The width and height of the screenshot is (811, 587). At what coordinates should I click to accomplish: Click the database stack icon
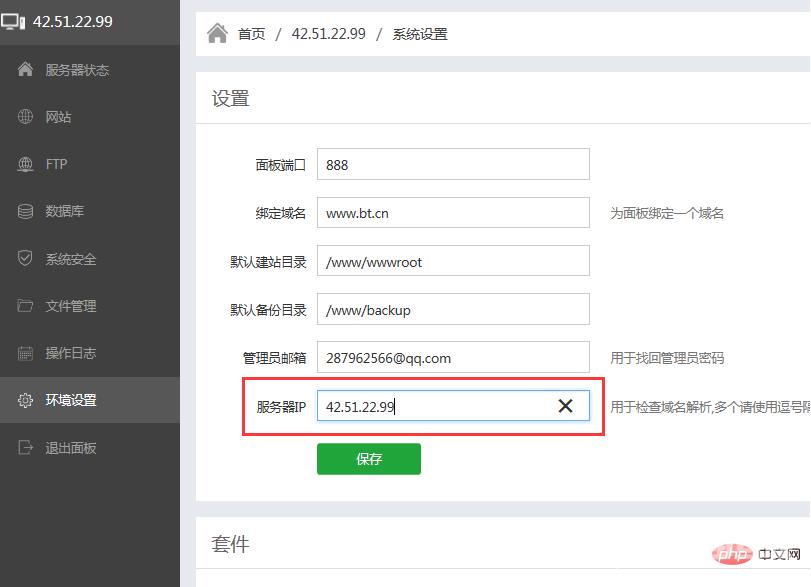[x=26, y=211]
